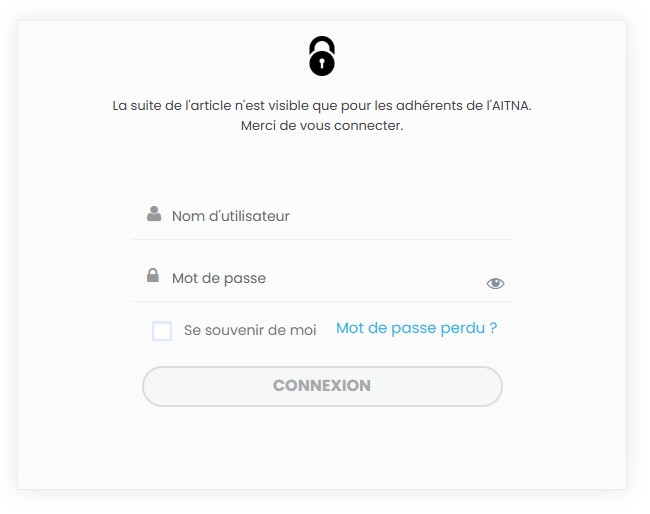Viewport: 650px width, 514px height.
Task: Focus the 'Nom d'utilisateur' input field
Action: [x=322, y=216]
